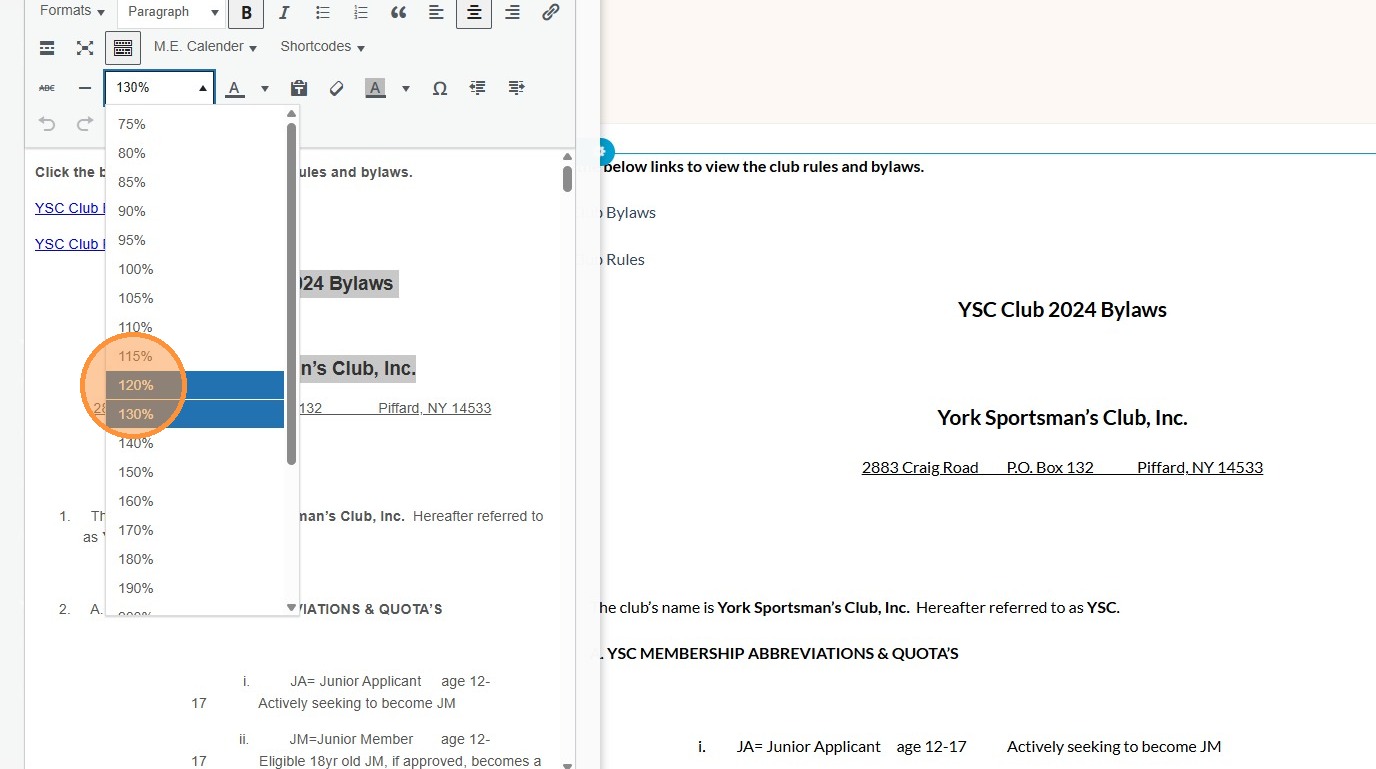Insert a bulleted list
Image resolution: width=1376 pixels, height=769 pixels.
pyautogui.click(x=322, y=12)
